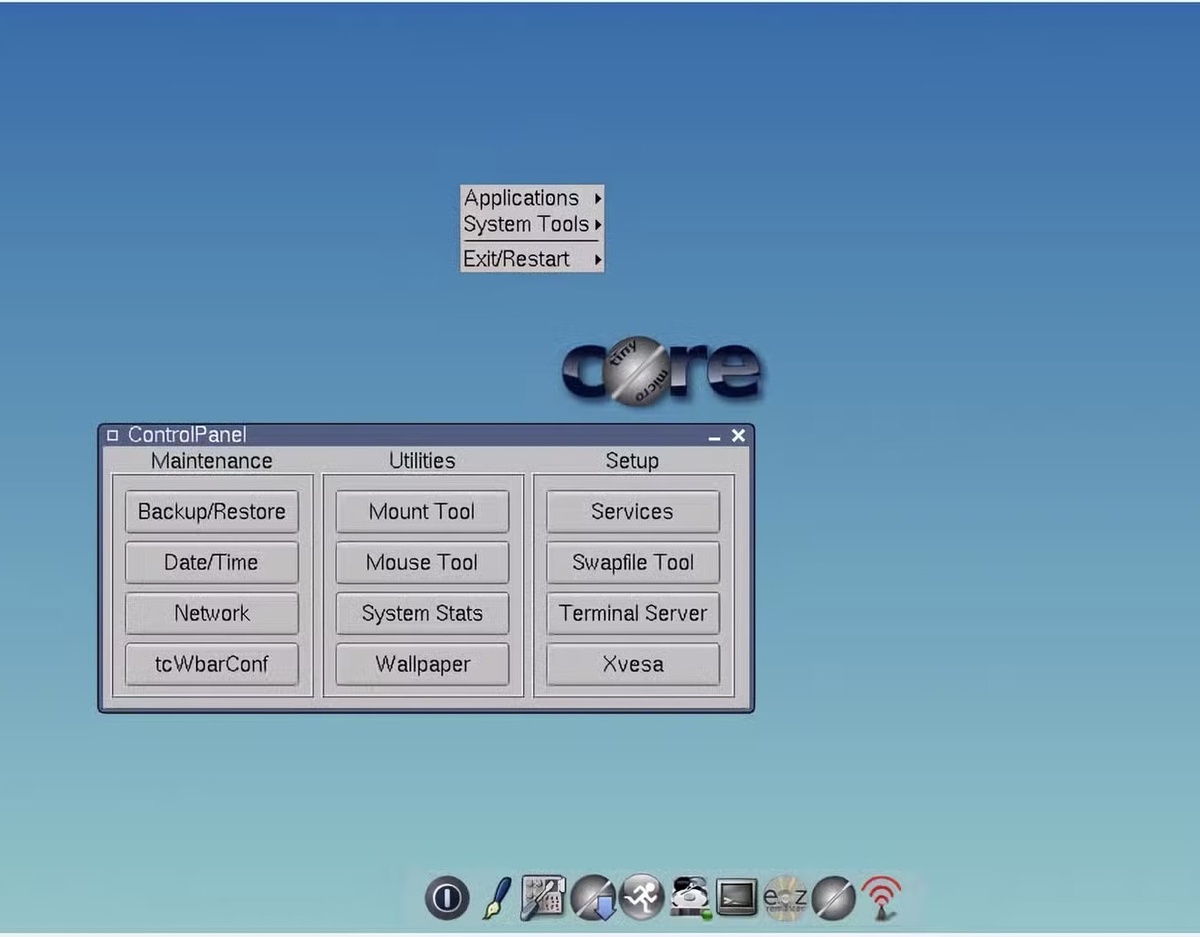The height and width of the screenshot is (937, 1200).
Task: Click the Maintenance column heading
Action: (212, 461)
